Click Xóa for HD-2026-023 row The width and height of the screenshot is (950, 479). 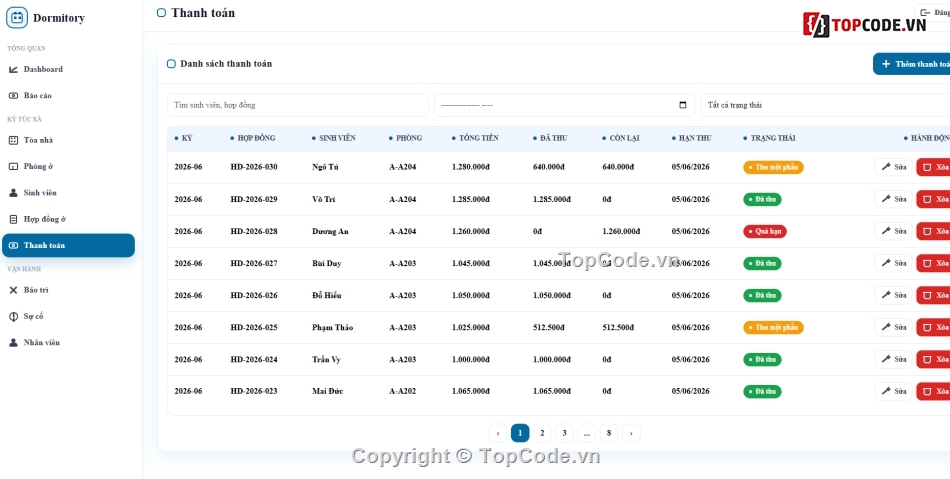(x=934, y=391)
